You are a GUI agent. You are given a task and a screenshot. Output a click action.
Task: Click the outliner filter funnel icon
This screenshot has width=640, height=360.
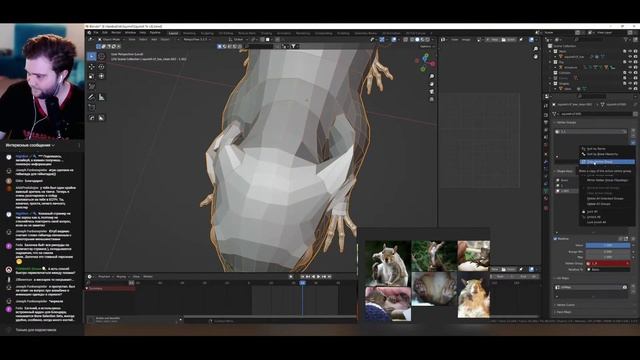click(626, 40)
